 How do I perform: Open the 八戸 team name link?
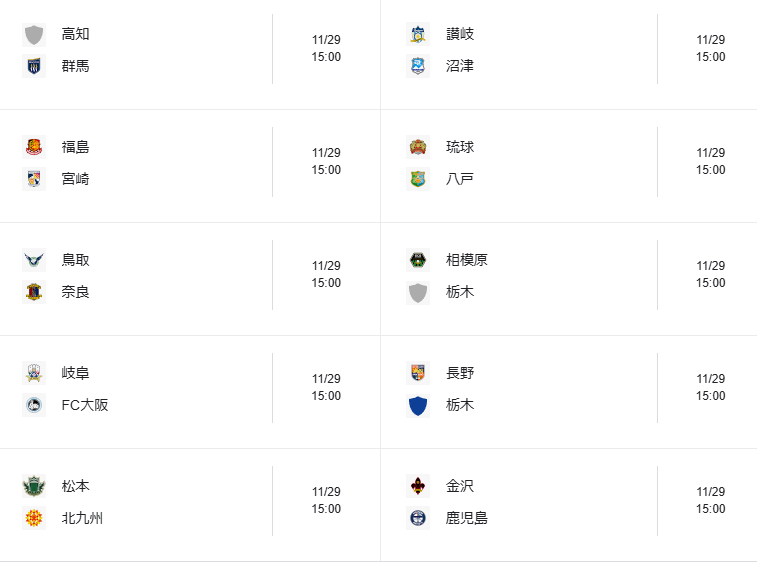pos(460,179)
